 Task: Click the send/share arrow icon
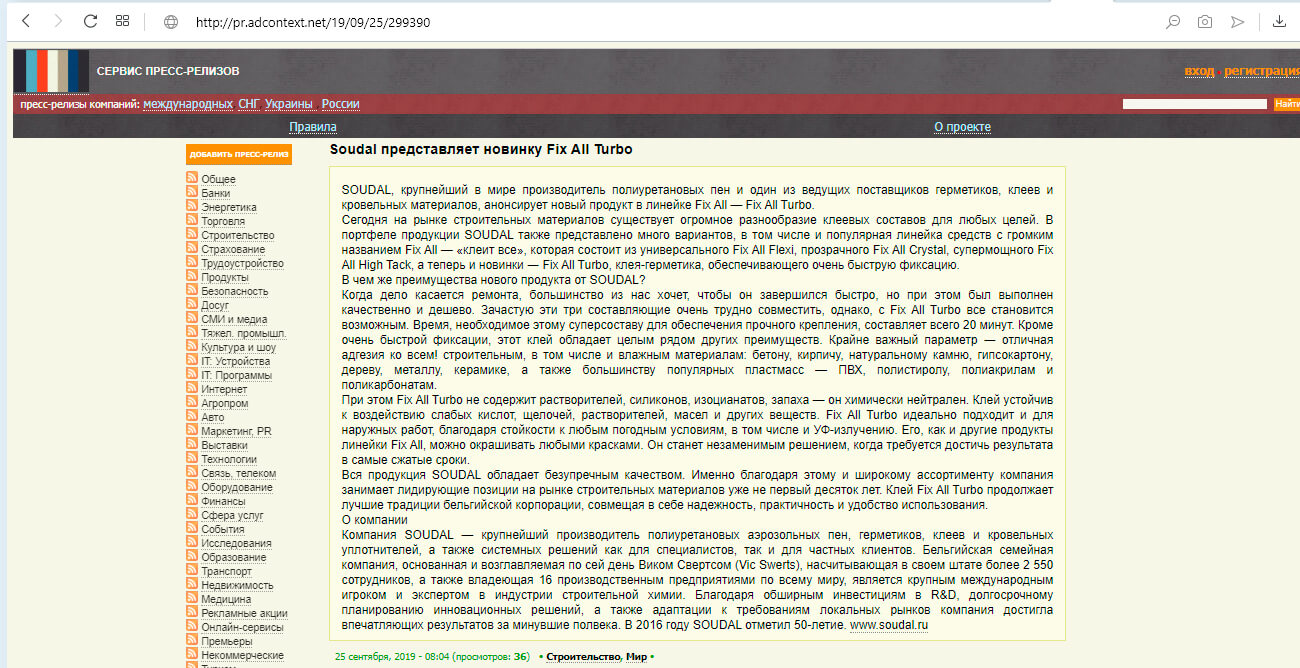pos(1237,22)
